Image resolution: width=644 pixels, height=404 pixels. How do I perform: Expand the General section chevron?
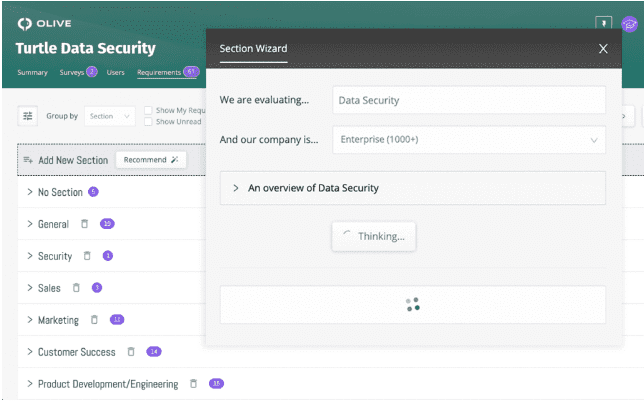[x=30, y=224]
